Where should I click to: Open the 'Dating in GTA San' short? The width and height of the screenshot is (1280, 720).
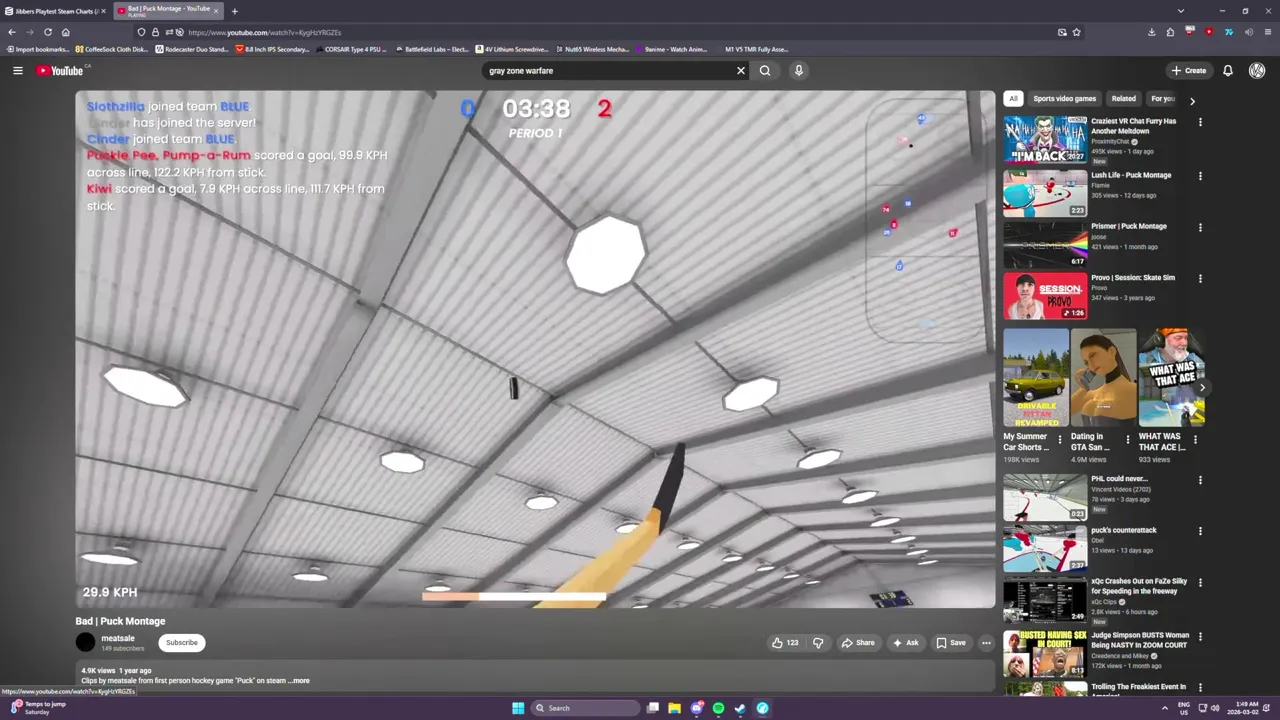pyautogui.click(x=1103, y=378)
